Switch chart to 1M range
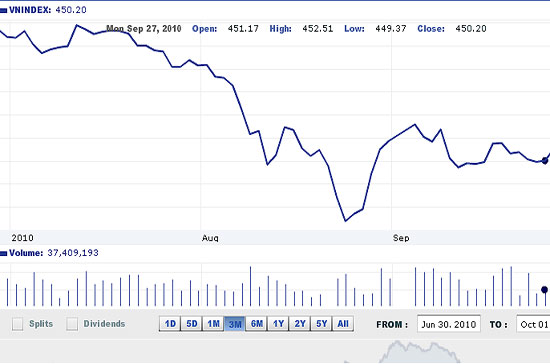This screenshot has height=364, width=550. (213, 323)
